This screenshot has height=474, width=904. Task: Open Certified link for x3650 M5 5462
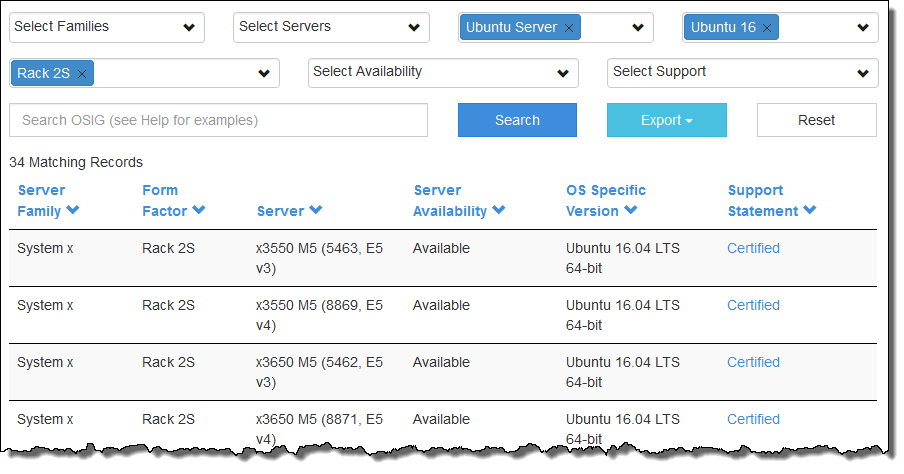pos(753,362)
